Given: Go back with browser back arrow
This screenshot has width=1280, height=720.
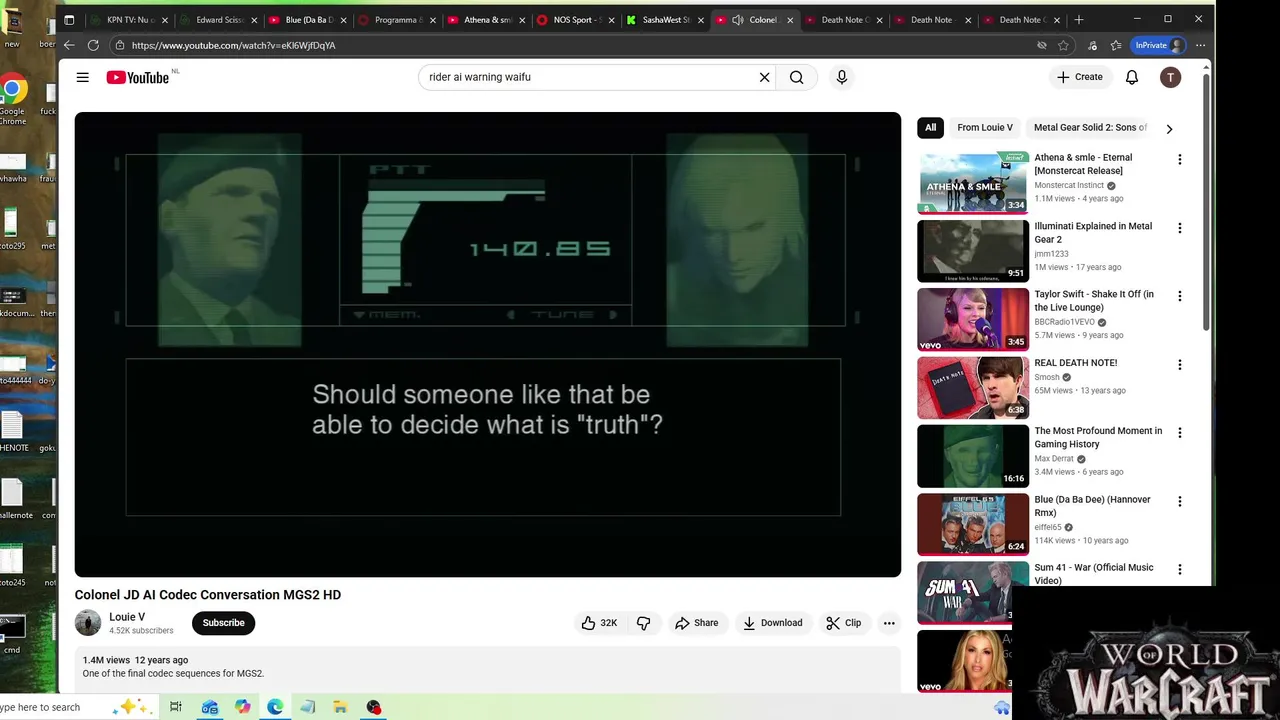Looking at the screenshot, I should [69, 45].
